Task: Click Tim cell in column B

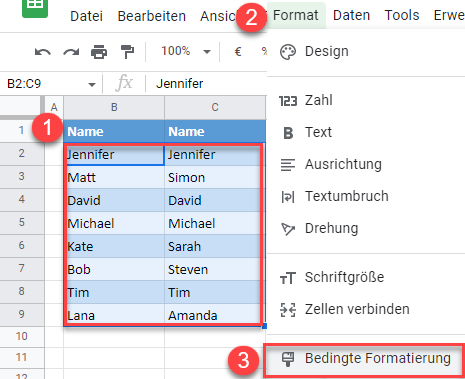Action: (114, 292)
